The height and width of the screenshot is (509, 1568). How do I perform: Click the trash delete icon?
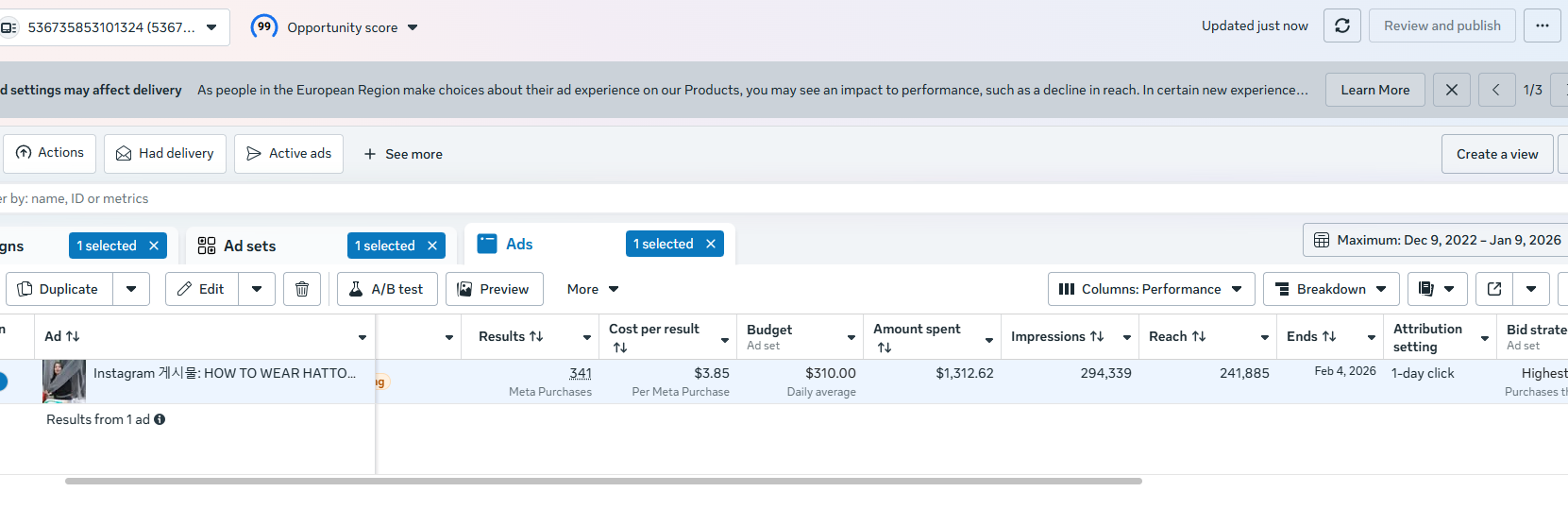pos(302,289)
